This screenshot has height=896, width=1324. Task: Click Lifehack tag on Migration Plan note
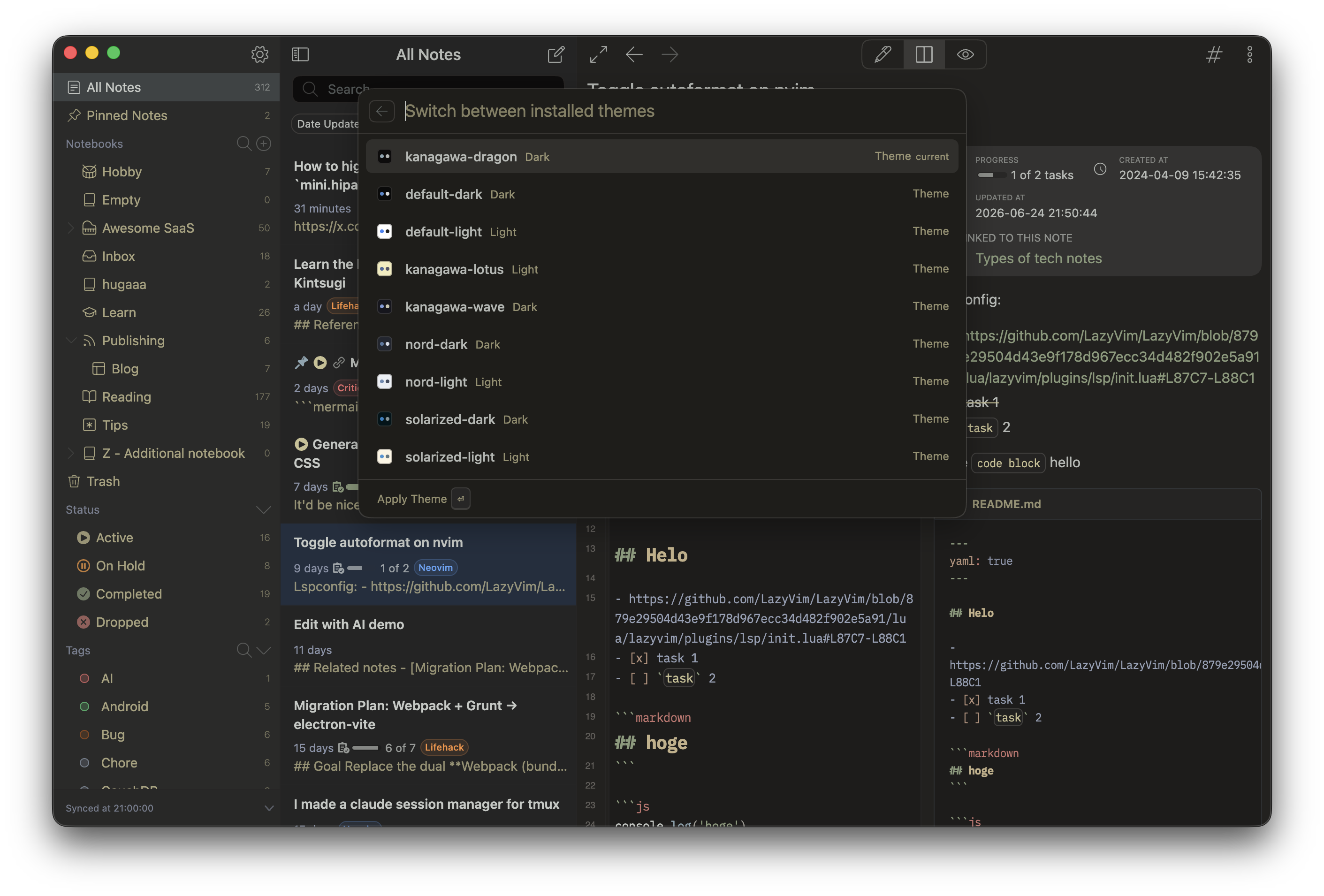coord(444,747)
